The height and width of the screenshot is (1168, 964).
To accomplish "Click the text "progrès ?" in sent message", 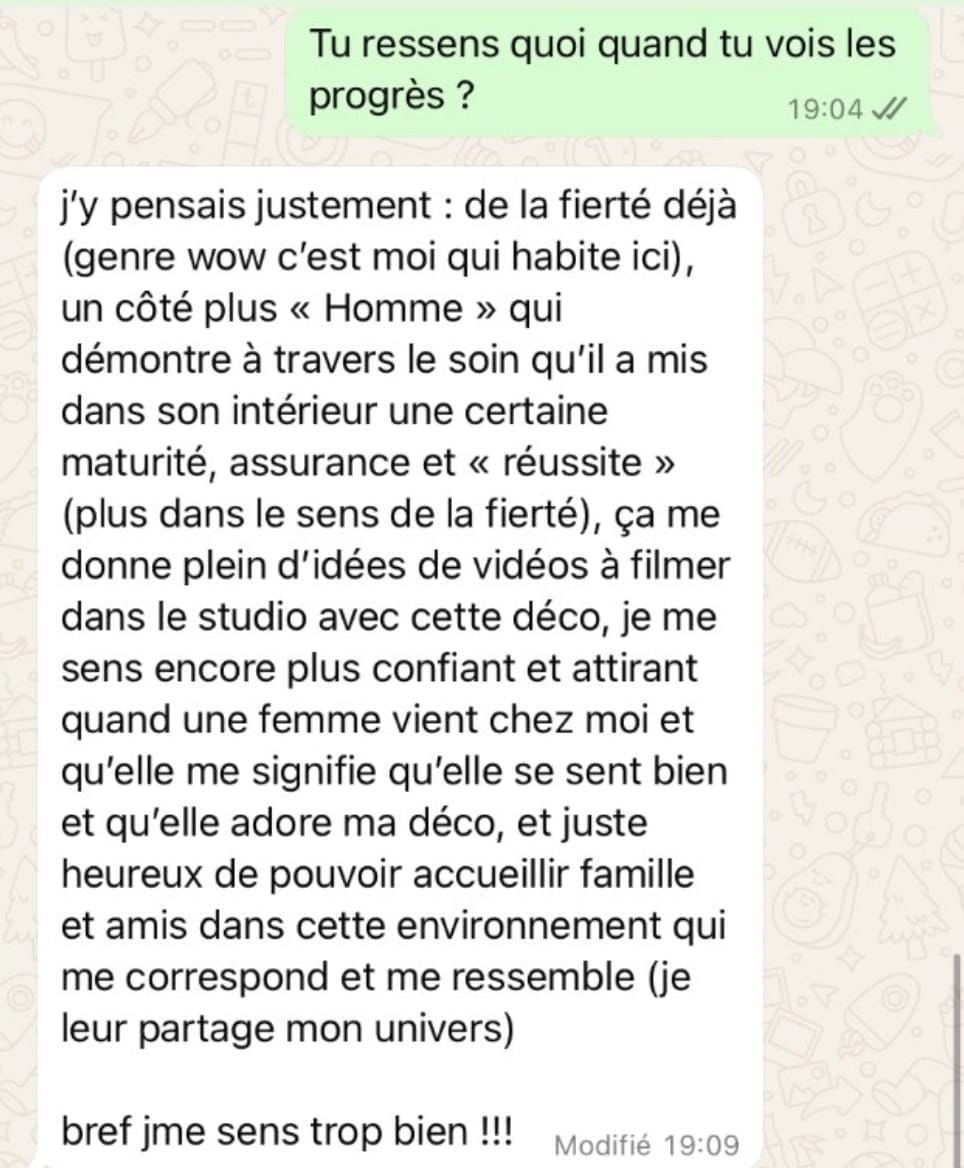I will click(x=391, y=97).
